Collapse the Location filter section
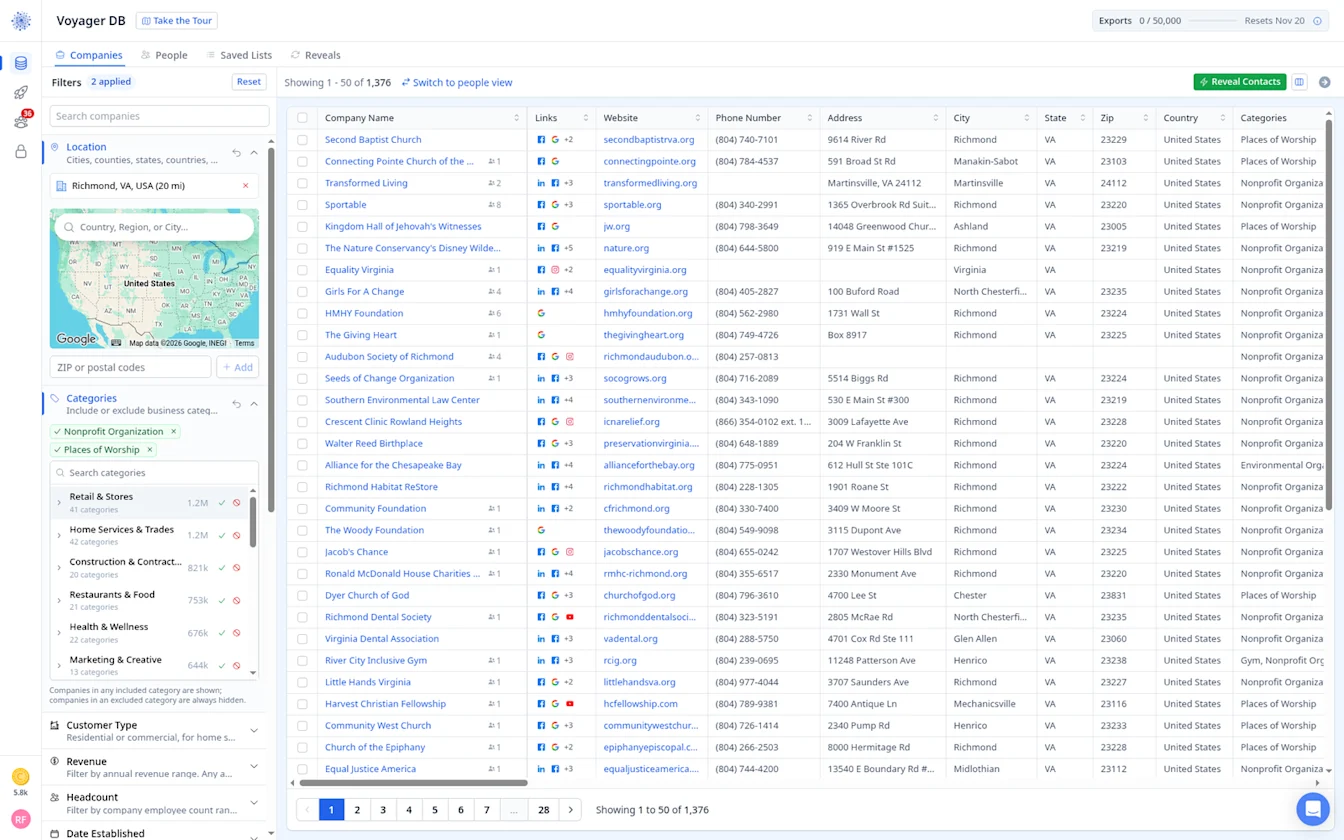The width and height of the screenshot is (1344, 840). click(x=254, y=153)
